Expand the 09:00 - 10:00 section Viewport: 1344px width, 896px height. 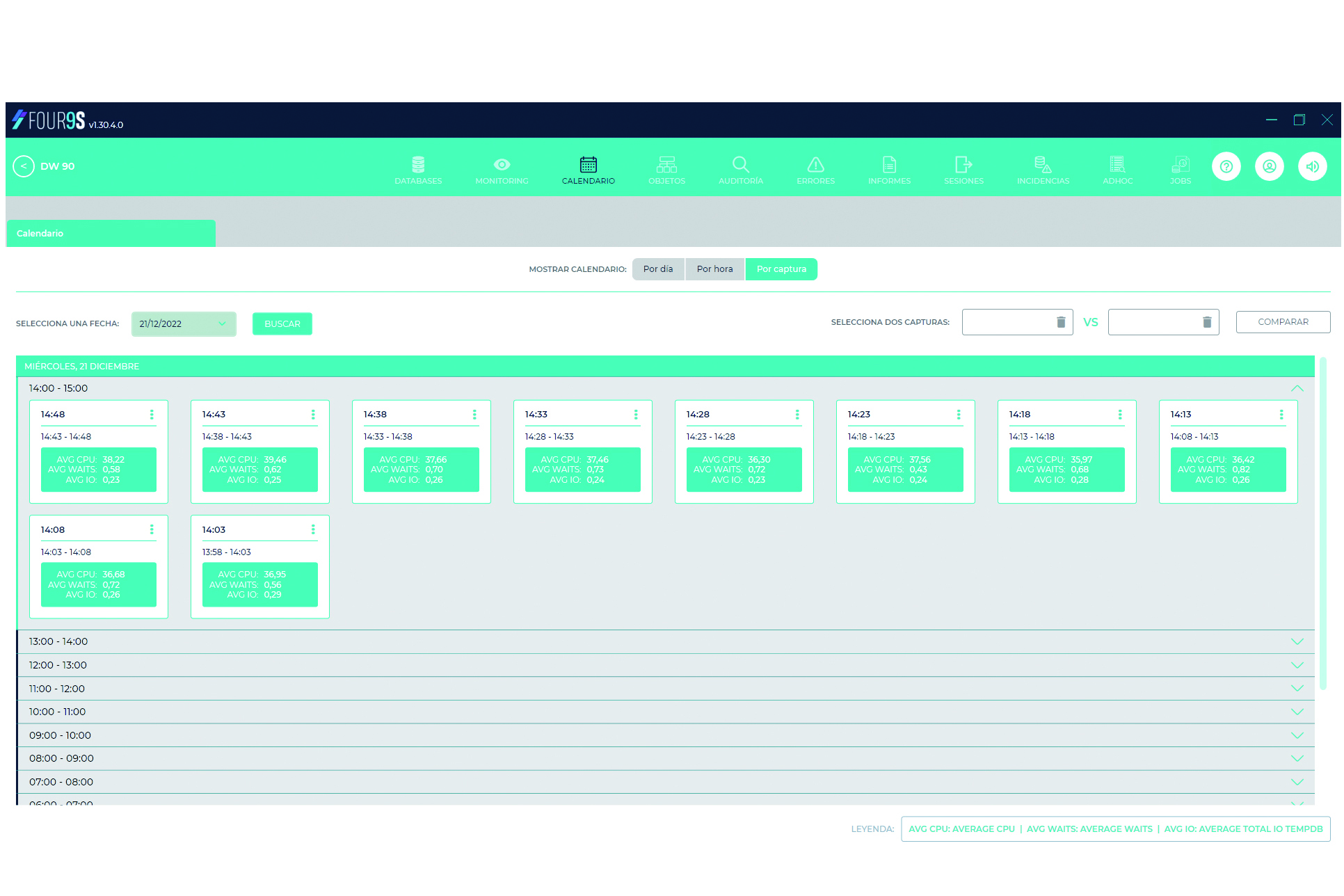pos(1297,735)
